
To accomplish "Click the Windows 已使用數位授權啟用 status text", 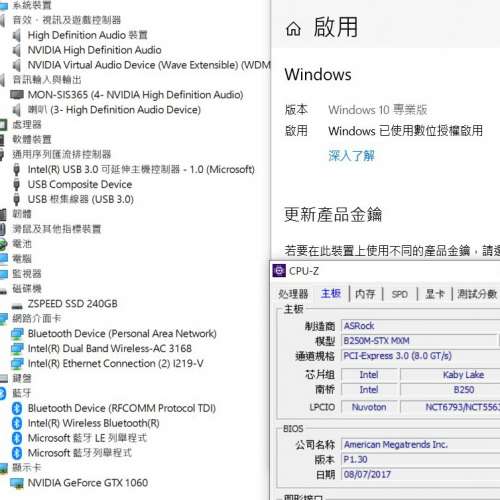I will tap(406, 131).
